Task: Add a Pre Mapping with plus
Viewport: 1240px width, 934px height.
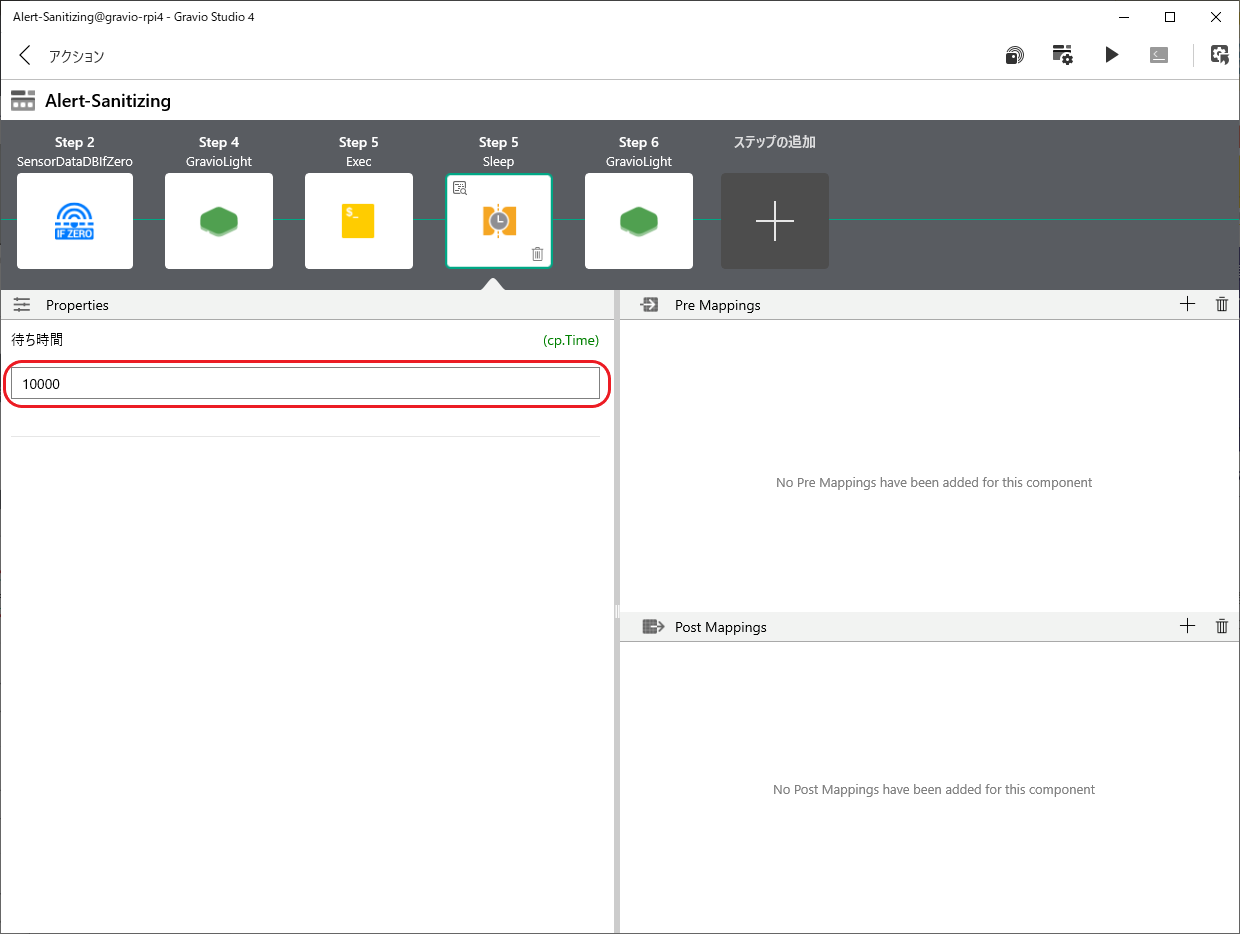Action: click(1187, 304)
